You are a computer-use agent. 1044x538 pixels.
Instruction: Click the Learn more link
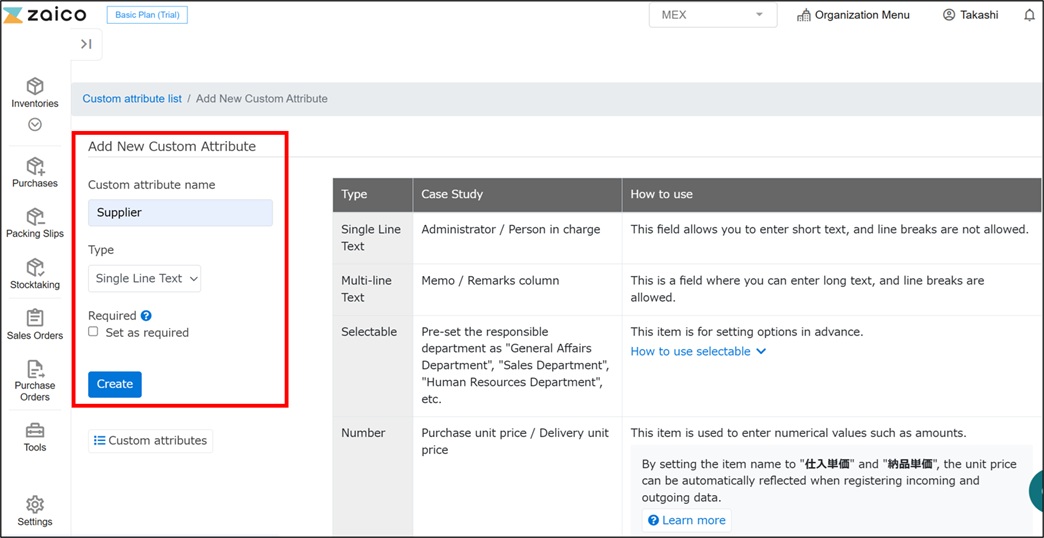686,520
